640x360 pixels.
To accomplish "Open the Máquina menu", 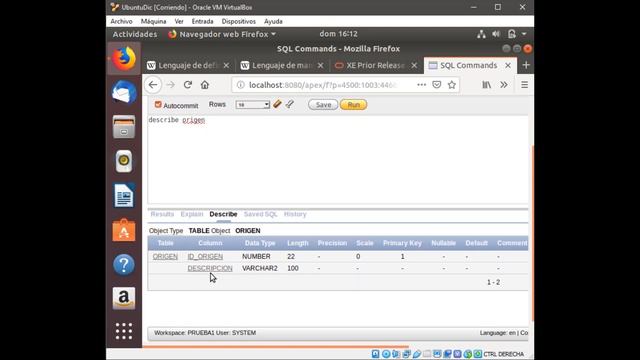I will tap(153, 21).
